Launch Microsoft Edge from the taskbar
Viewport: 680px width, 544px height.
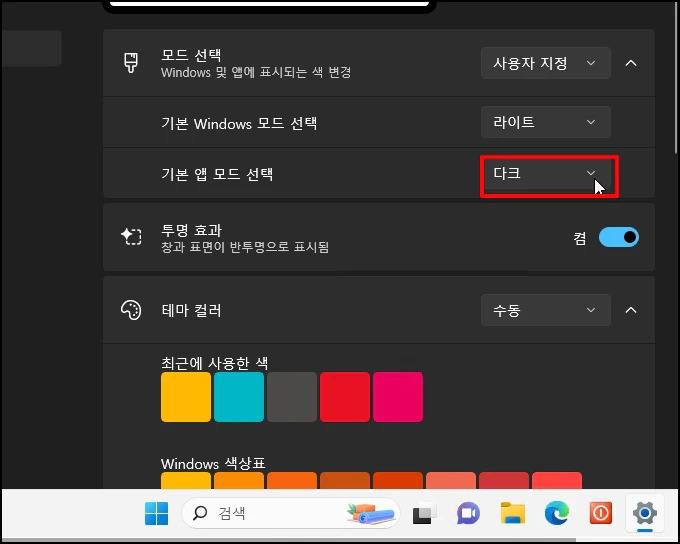557,514
